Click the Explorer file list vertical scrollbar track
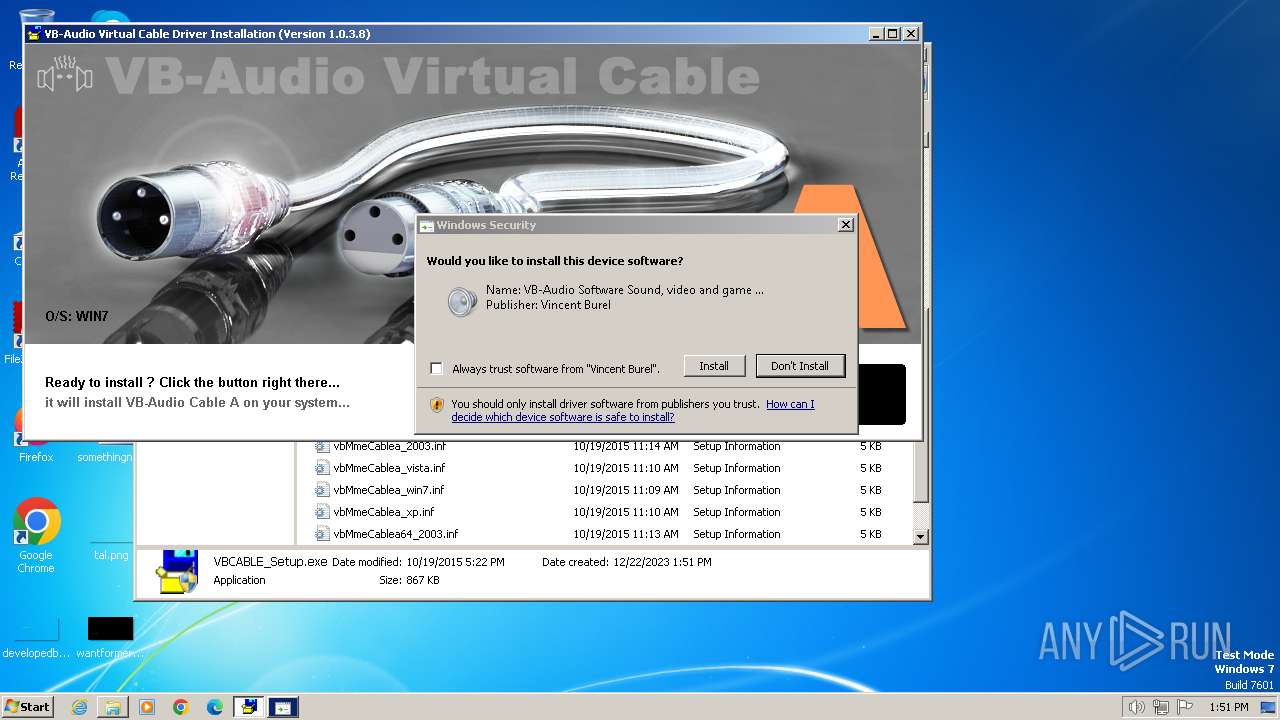1280x720 pixels. point(921,515)
